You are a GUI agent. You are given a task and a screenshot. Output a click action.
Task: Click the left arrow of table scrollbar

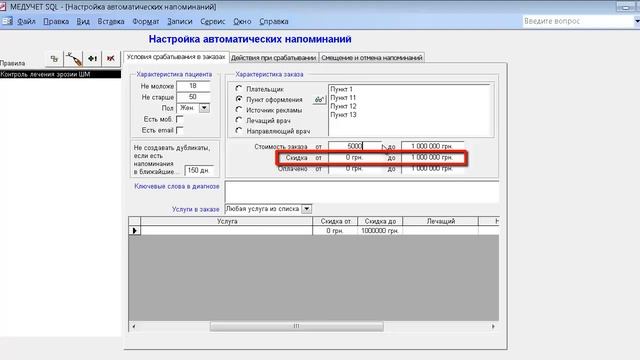133,326
